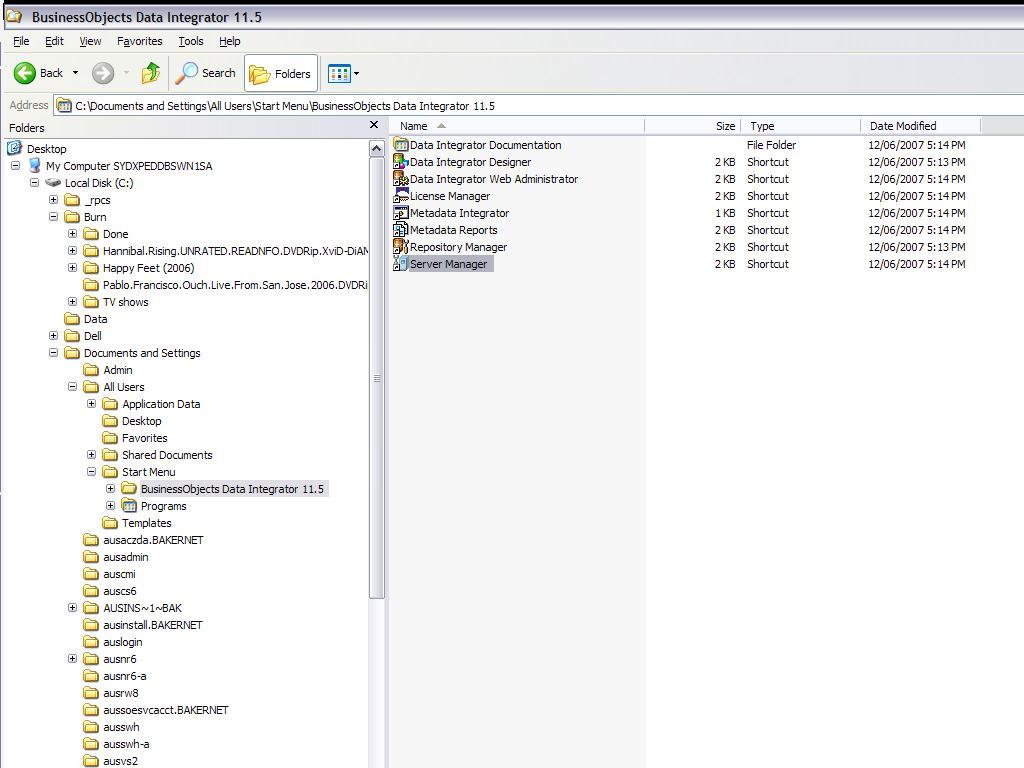This screenshot has height=768, width=1024.
Task: Click the green Go arrow icon
Action: pos(151,73)
